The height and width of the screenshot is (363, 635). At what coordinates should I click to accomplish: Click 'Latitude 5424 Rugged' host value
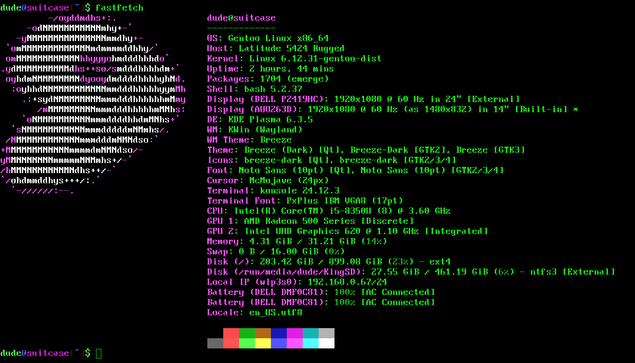tap(292, 48)
